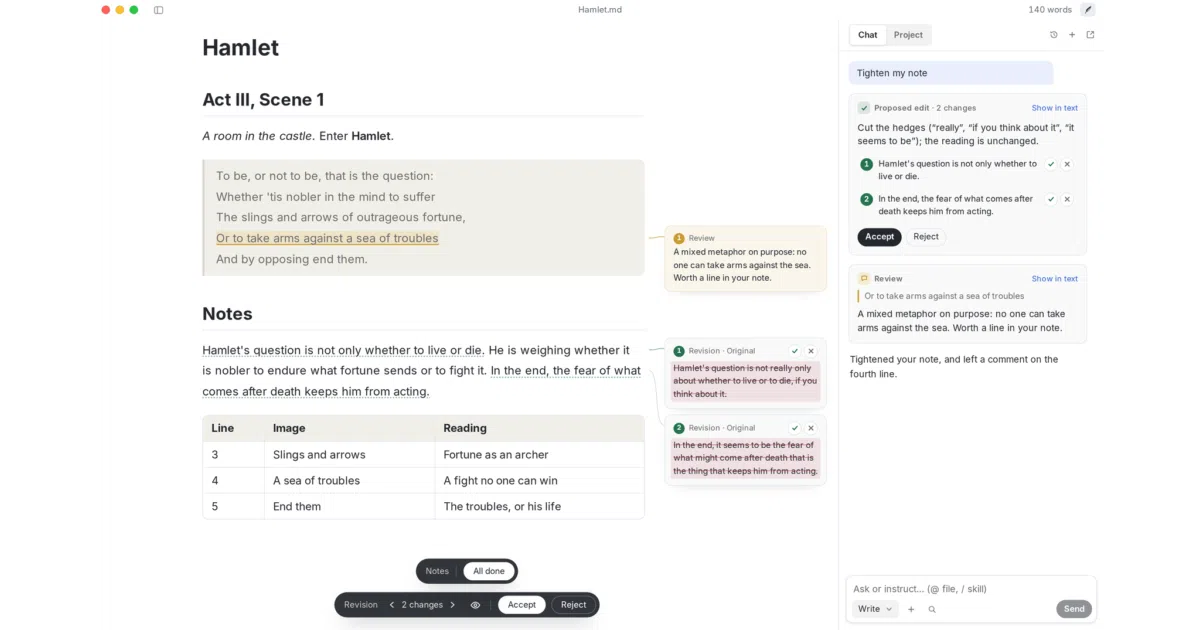Click the search icon in chat input
The image size is (1200, 630).
(932, 609)
